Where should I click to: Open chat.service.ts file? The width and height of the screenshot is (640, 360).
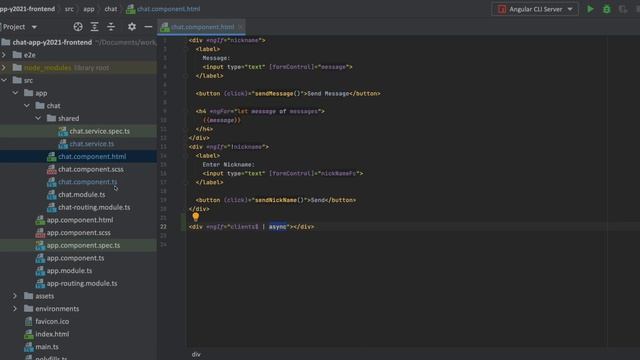coord(91,144)
